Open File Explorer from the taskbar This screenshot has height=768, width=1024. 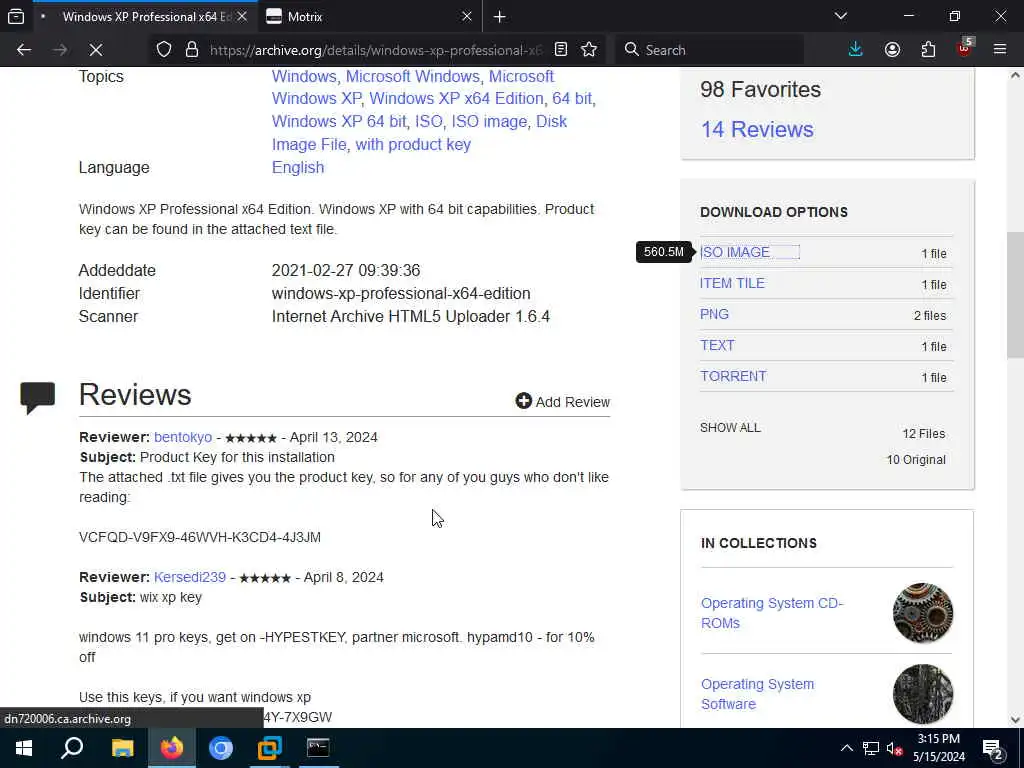click(122, 748)
